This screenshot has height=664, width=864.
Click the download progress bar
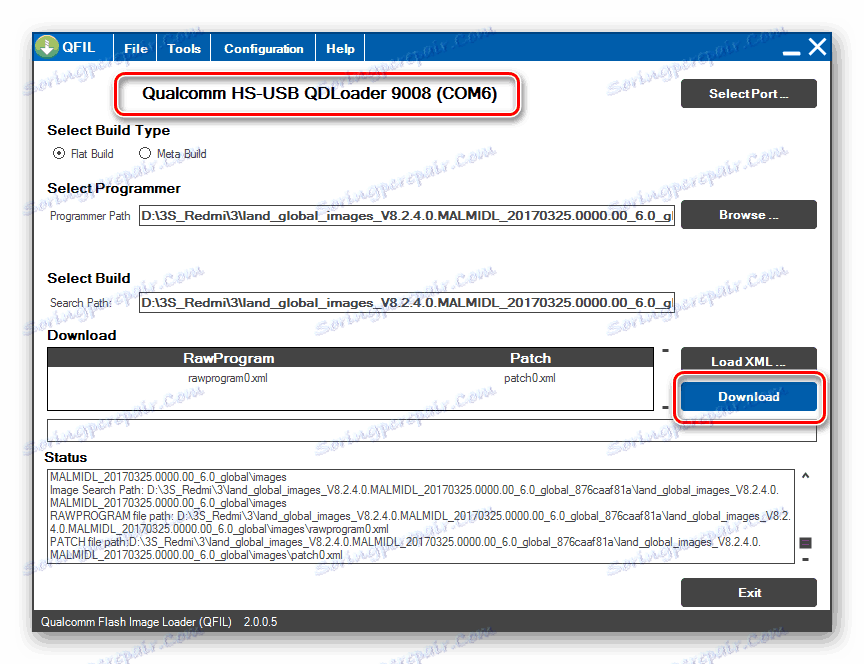point(431,430)
